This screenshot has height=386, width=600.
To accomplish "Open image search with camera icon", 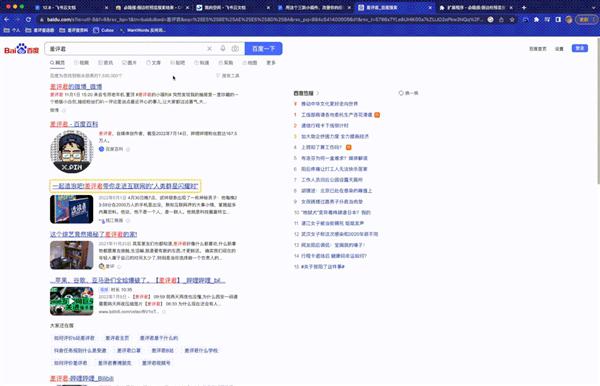I will pyautogui.click(x=235, y=49).
